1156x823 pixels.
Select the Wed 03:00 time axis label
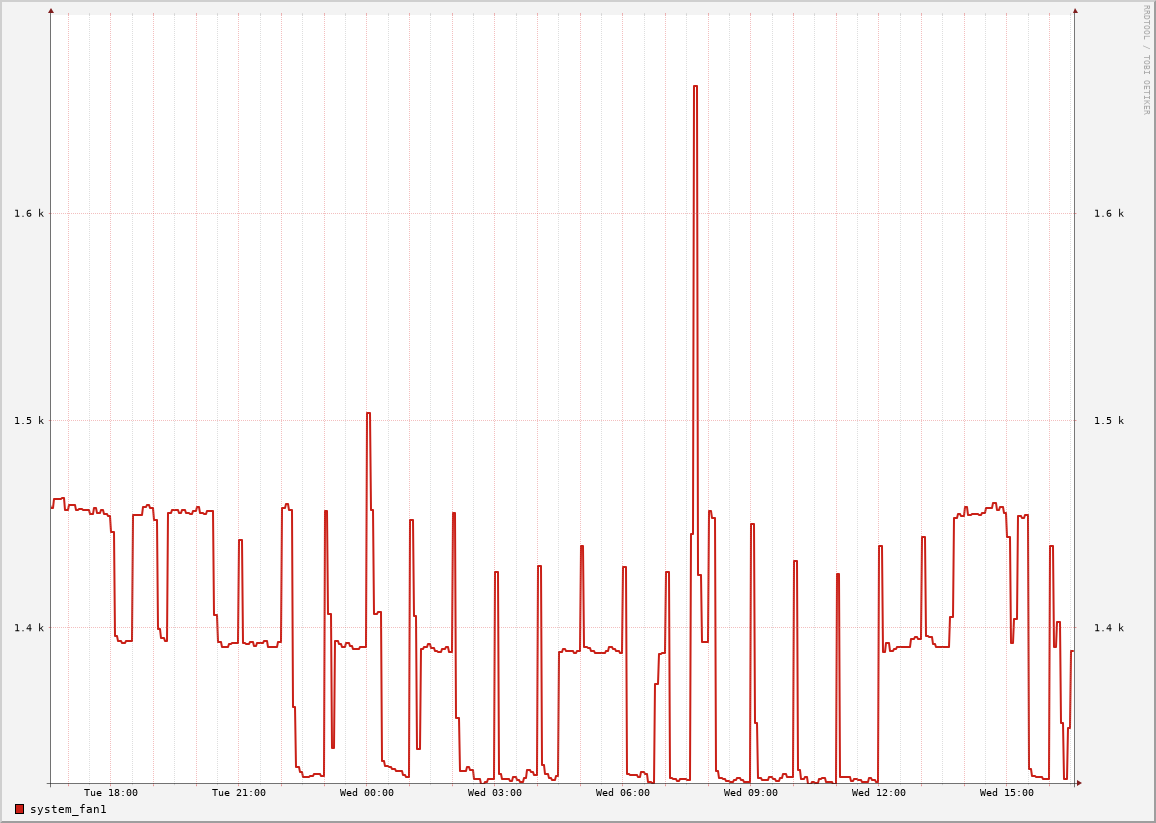(495, 793)
